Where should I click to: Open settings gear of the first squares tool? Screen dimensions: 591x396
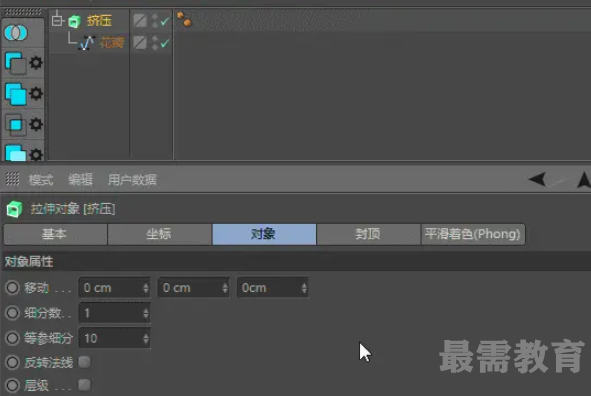coord(36,63)
